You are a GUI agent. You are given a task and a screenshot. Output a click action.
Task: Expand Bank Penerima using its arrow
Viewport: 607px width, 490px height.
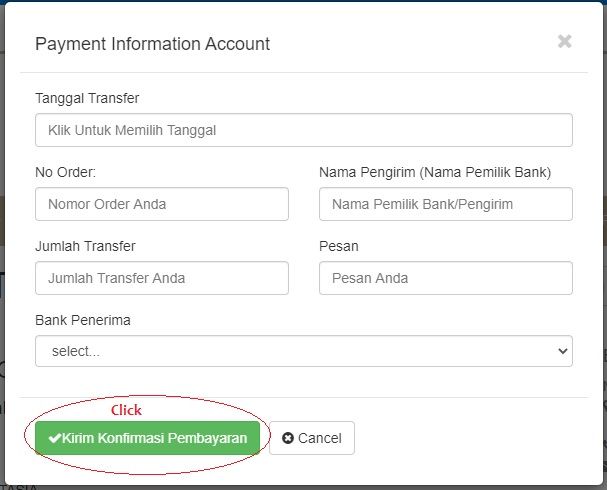tap(562, 351)
